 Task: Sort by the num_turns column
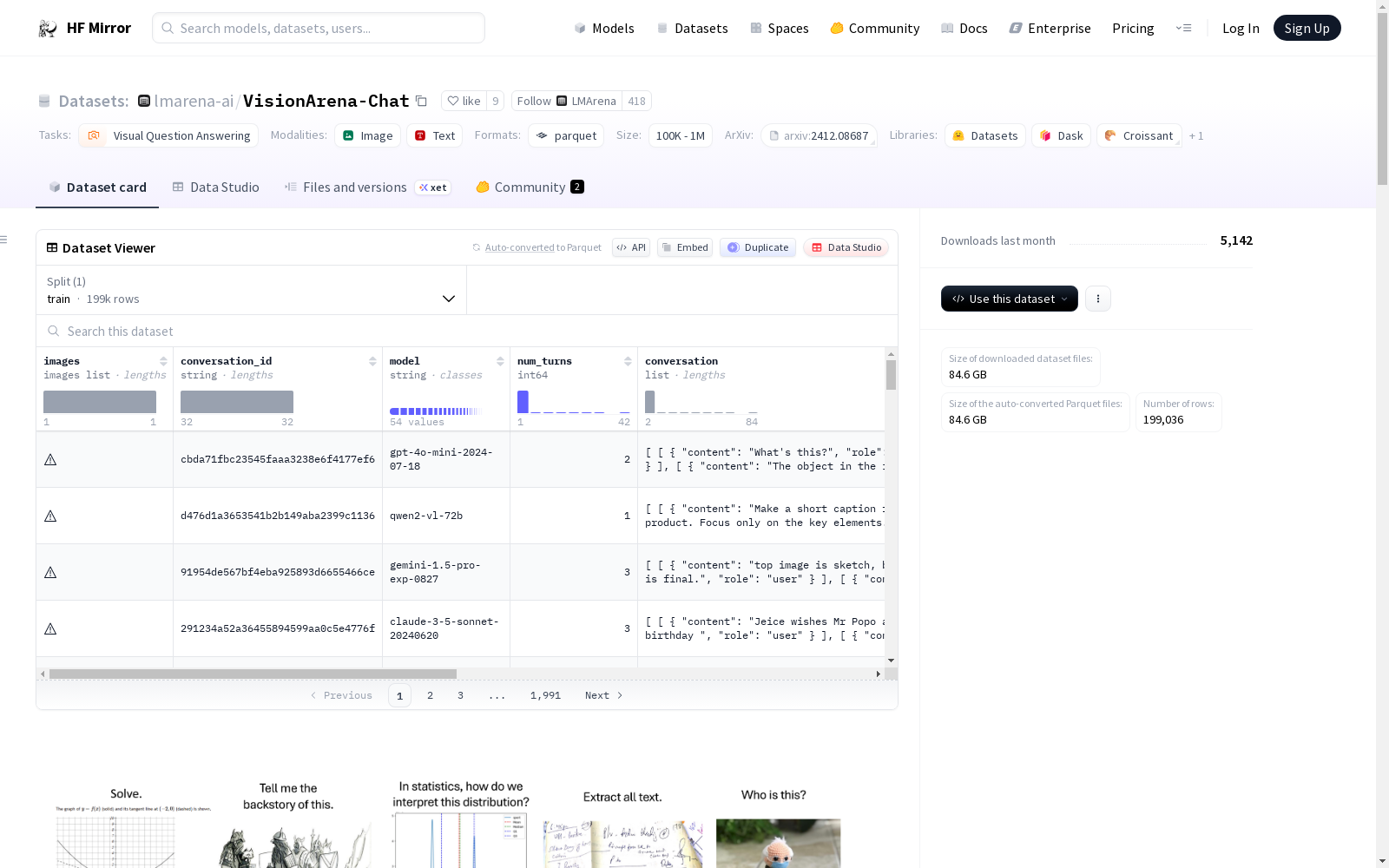point(628,361)
